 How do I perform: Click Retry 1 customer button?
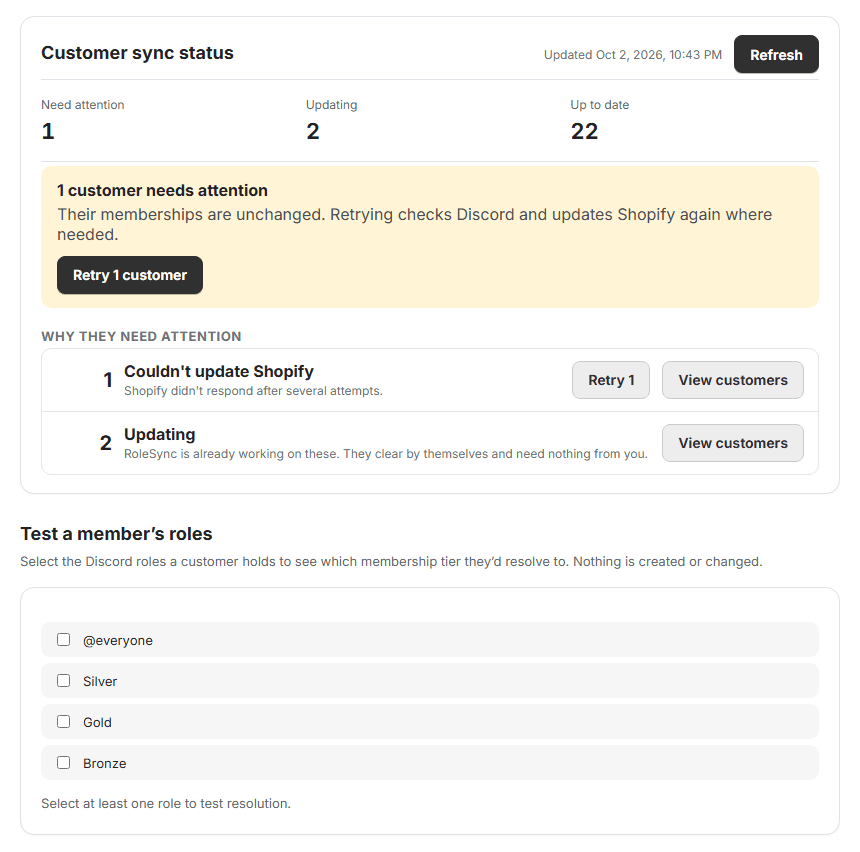coord(129,275)
